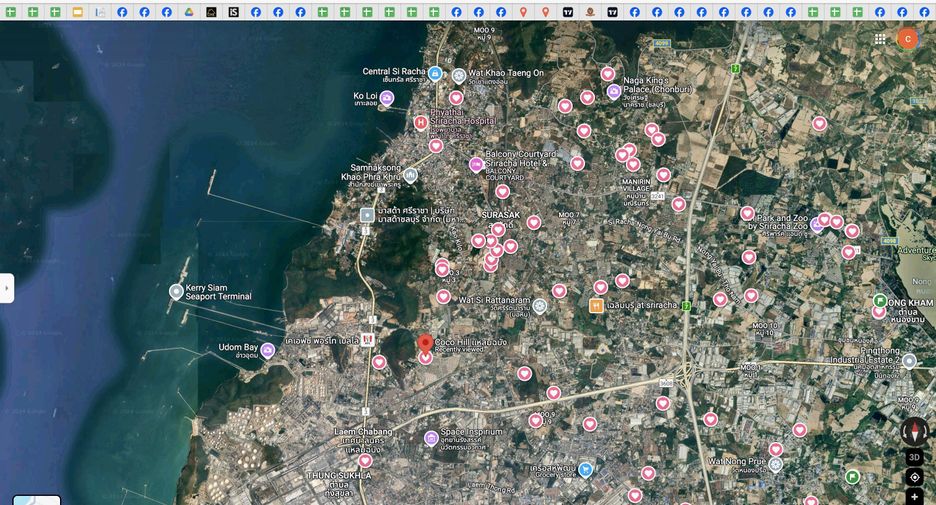Toggle the 3D view button
The width and height of the screenshot is (936, 505).
click(x=915, y=457)
